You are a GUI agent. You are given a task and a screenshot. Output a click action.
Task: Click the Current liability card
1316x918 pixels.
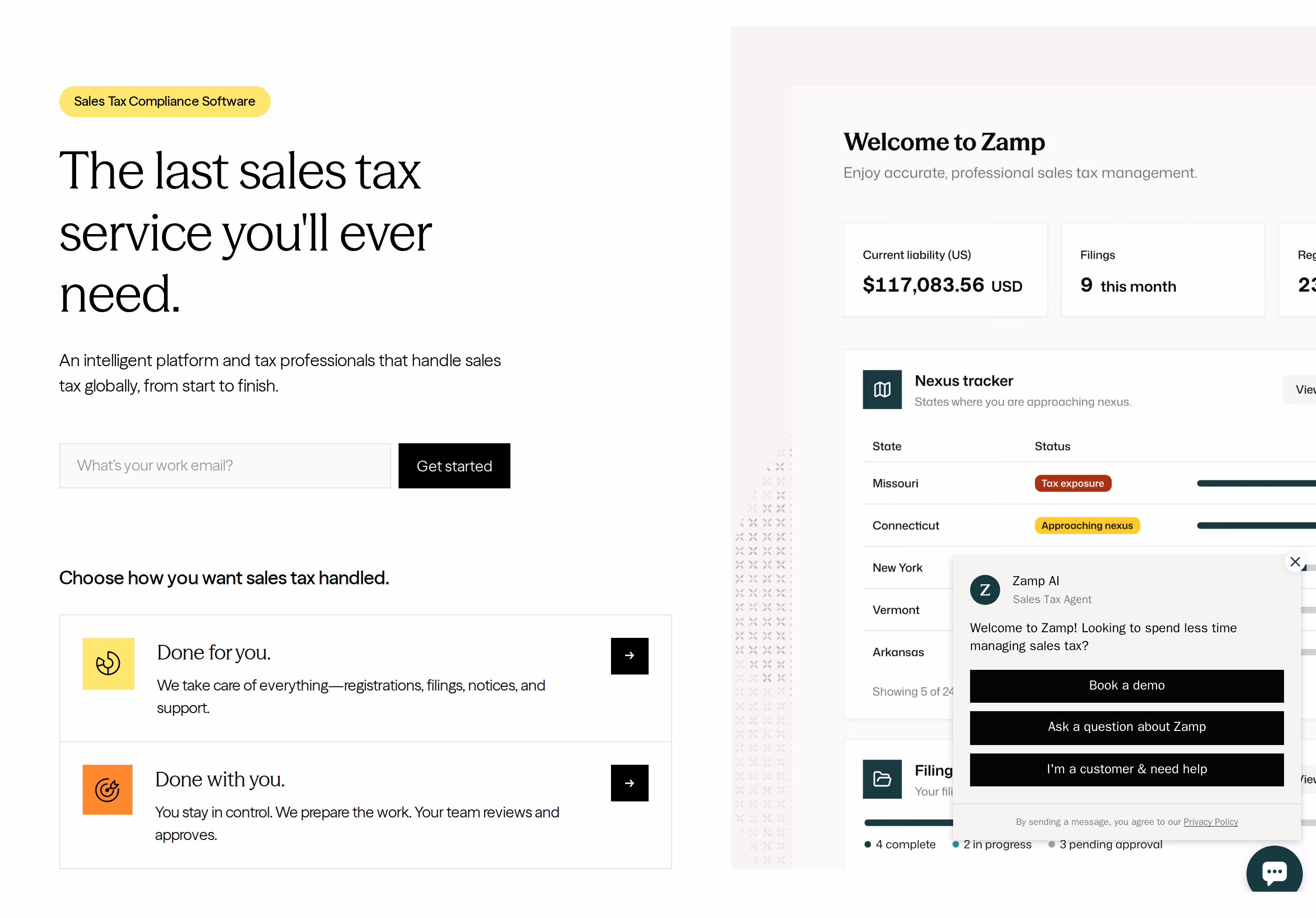click(945, 269)
